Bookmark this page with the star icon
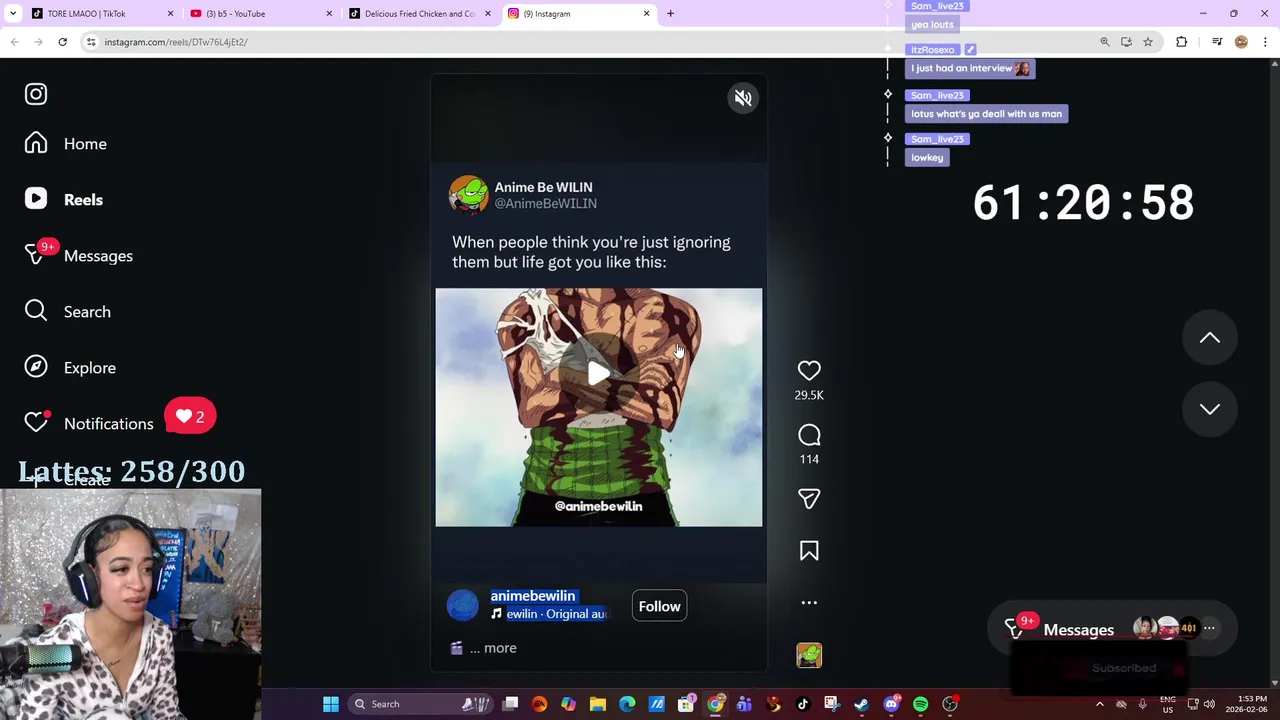 click(x=1148, y=42)
